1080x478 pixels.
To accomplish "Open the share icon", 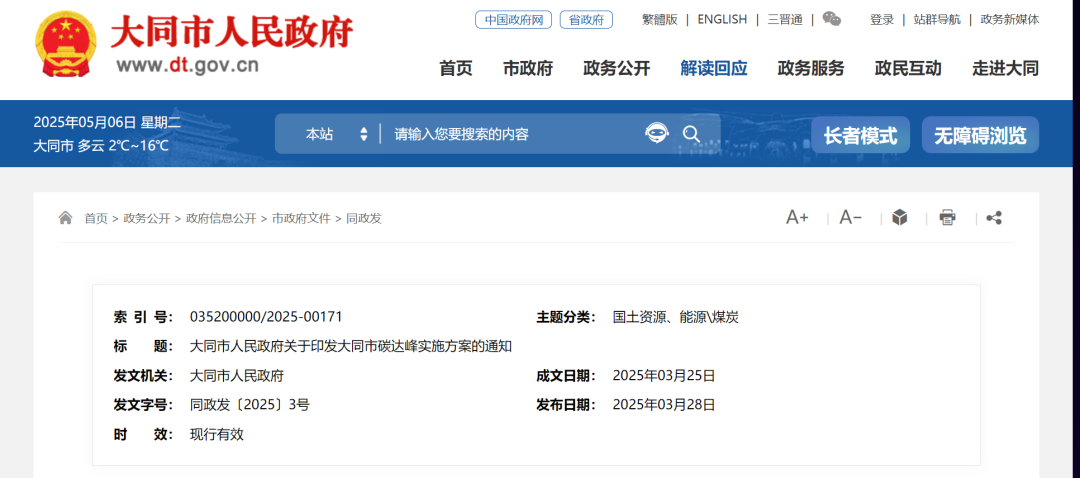I will (994, 218).
